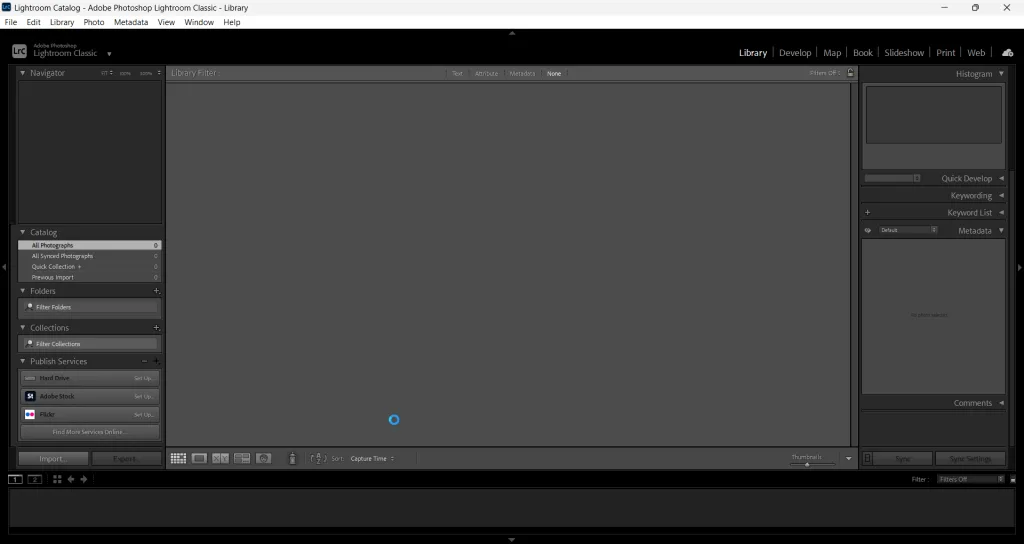Switch to the Develop module

pos(795,53)
